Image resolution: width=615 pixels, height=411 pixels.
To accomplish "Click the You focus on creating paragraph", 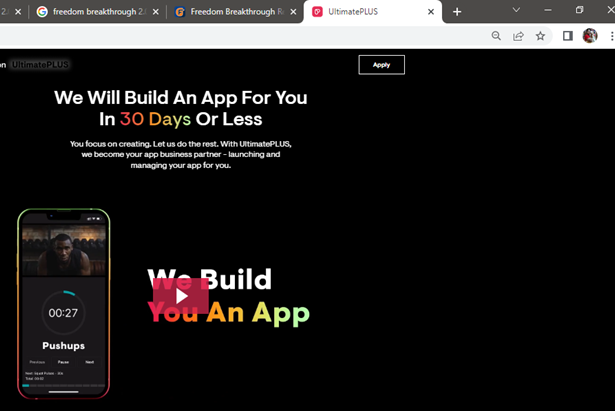I will tap(181, 155).
